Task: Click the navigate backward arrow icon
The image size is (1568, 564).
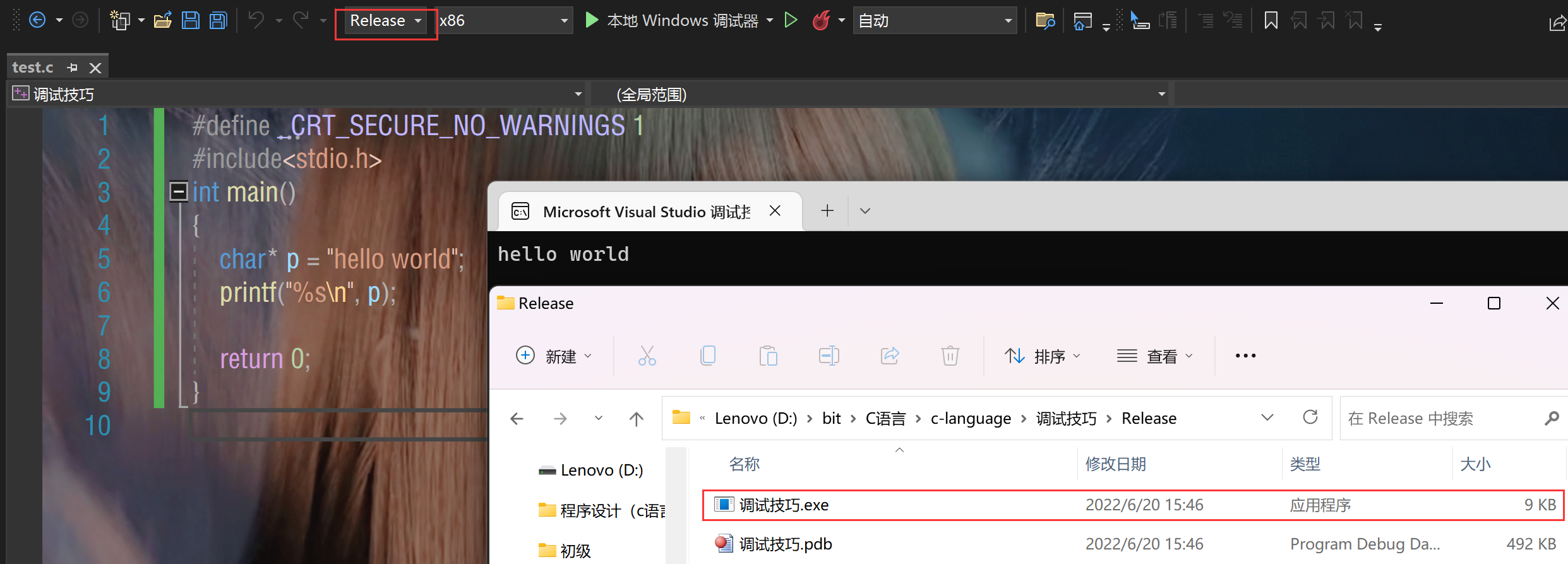Action: (x=38, y=21)
